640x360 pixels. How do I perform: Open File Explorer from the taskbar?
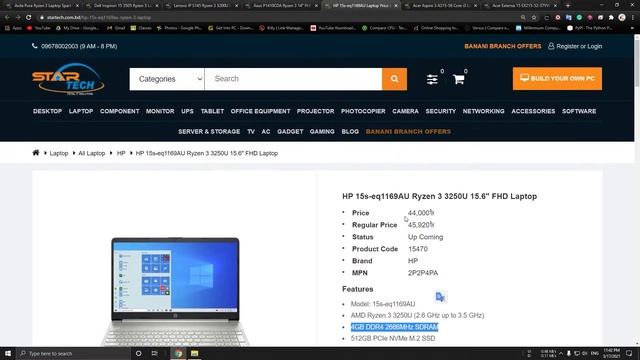pos(195,353)
